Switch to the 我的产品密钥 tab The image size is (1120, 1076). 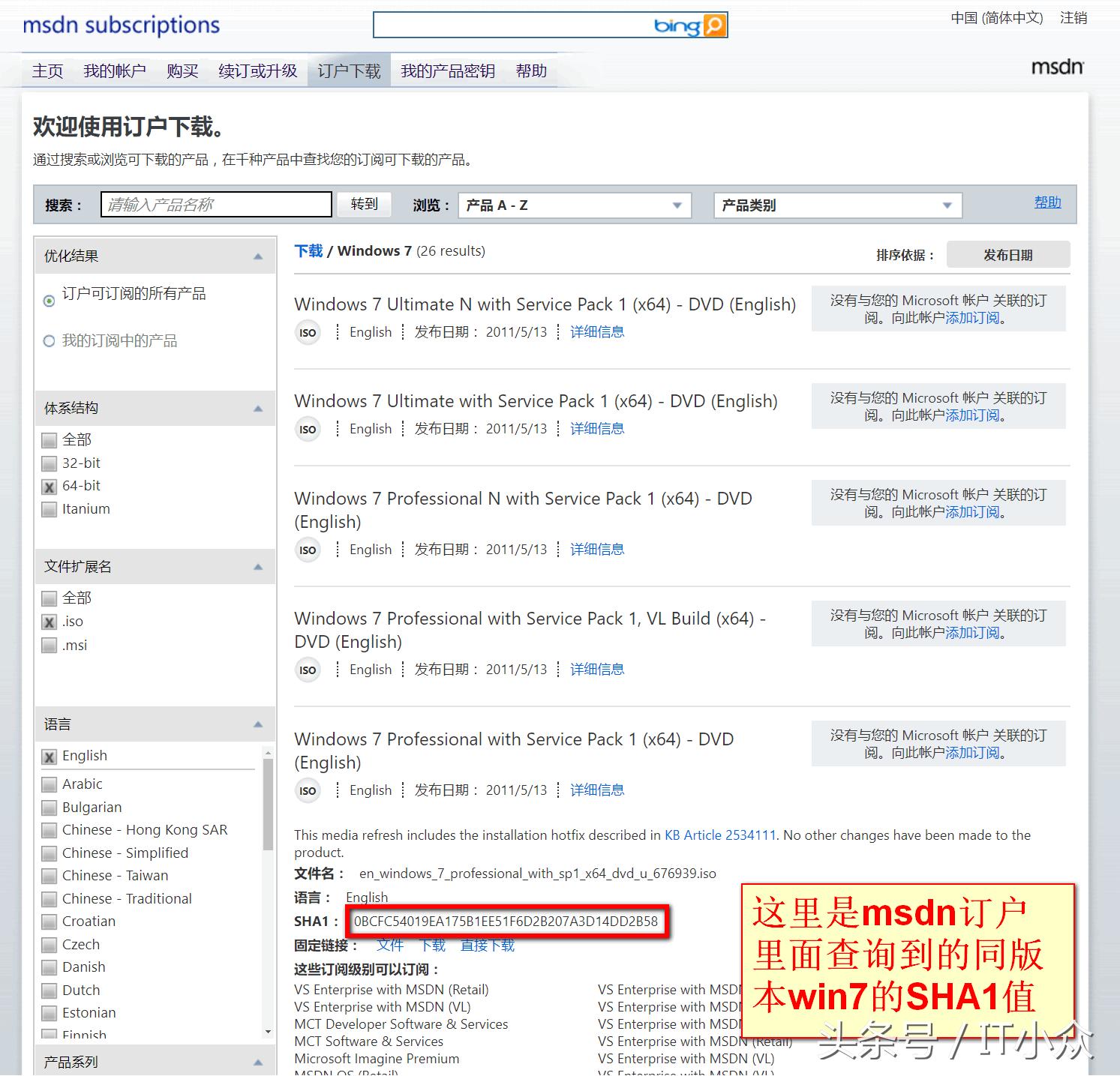448,70
